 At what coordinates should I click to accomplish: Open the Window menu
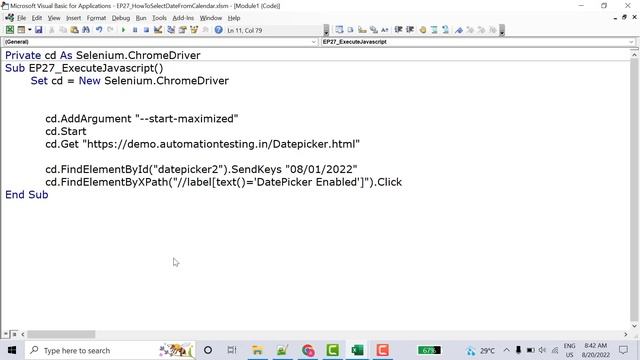pyautogui.click(x=211, y=18)
